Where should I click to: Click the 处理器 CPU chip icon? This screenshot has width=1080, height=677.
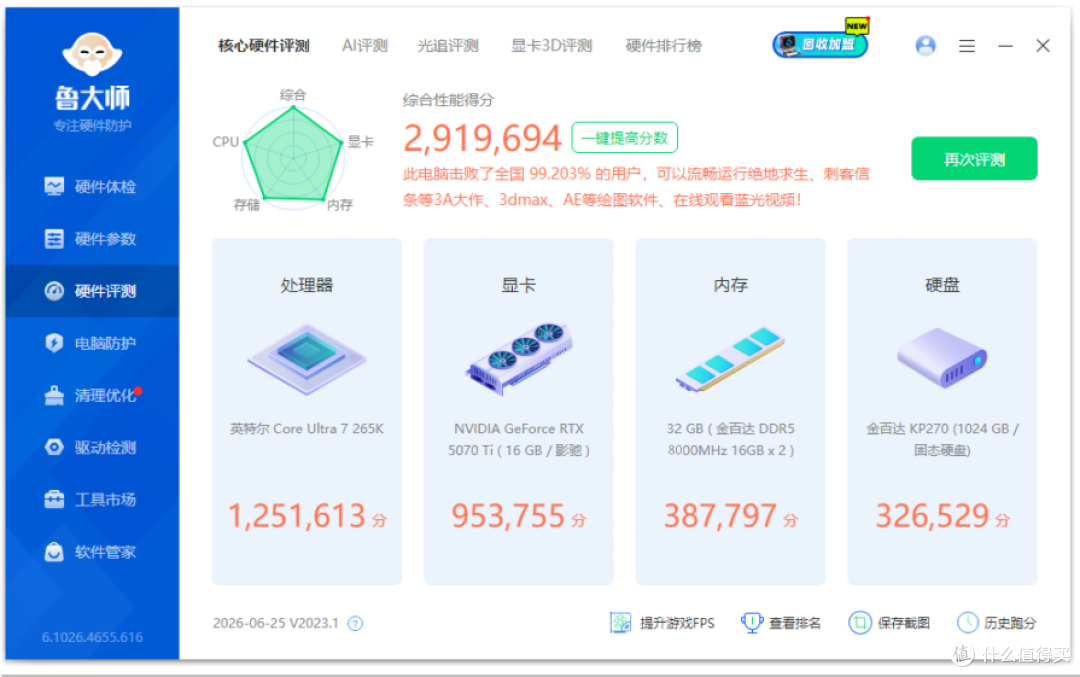pyautogui.click(x=307, y=359)
